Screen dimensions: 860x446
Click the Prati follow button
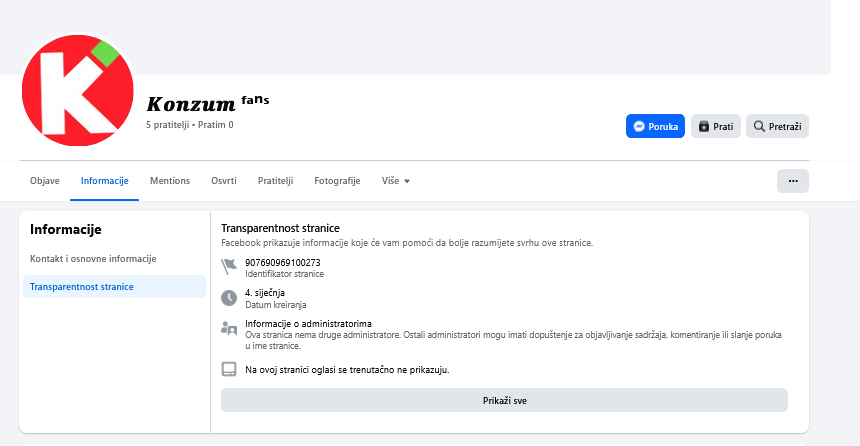click(x=715, y=126)
